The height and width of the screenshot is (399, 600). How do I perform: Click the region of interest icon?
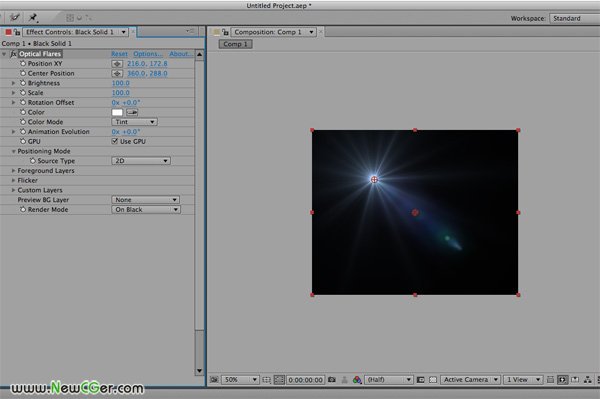tap(421, 380)
